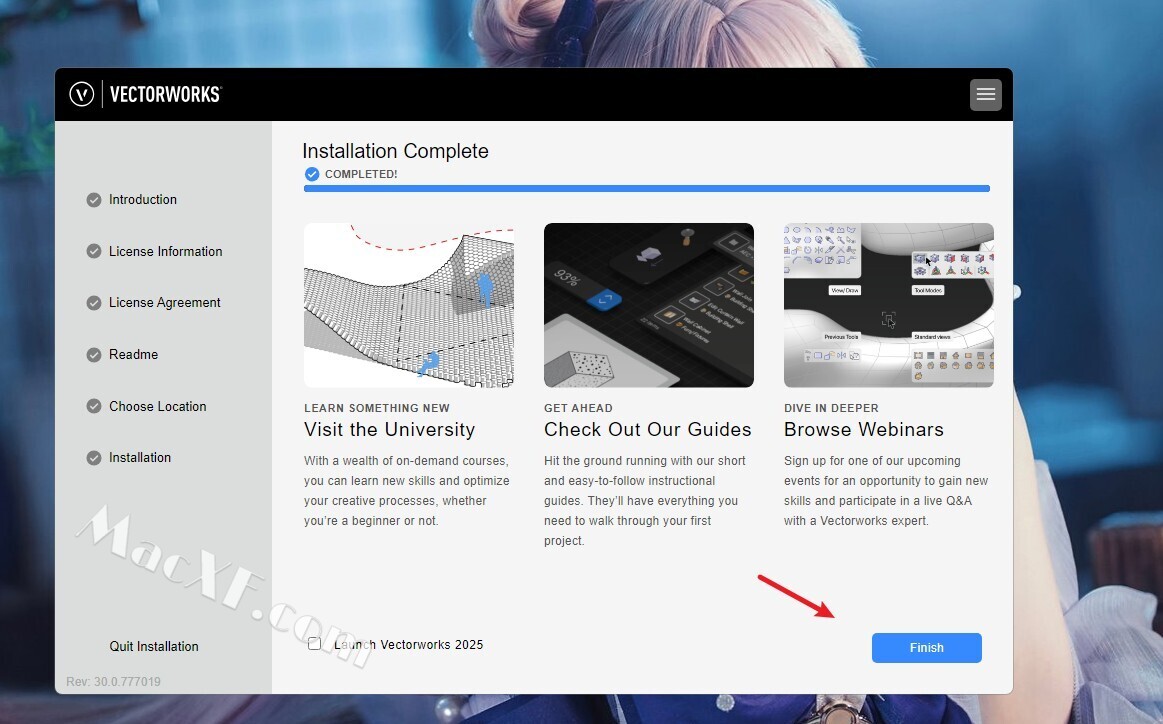Click the Finish button
This screenshot has width=1163, height=724.
tap(926, 648)
